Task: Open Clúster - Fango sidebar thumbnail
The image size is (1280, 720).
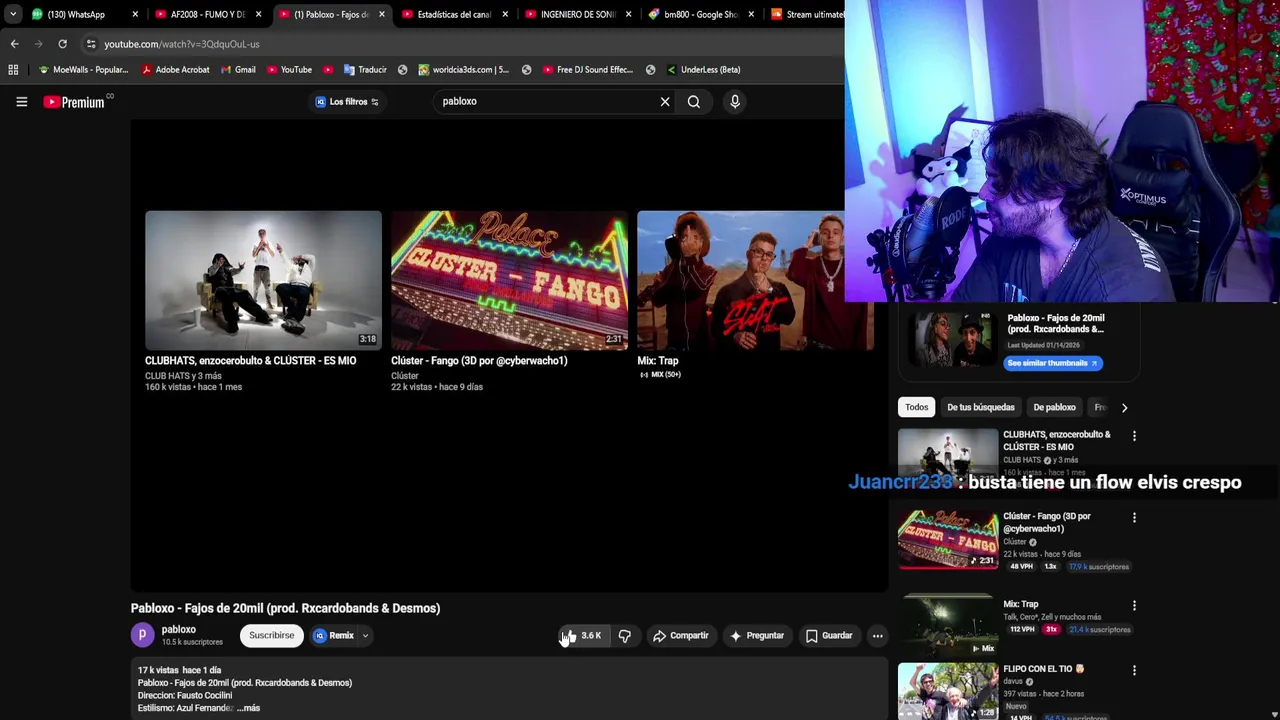Action: pyautogui.click(x=948, y=539)
